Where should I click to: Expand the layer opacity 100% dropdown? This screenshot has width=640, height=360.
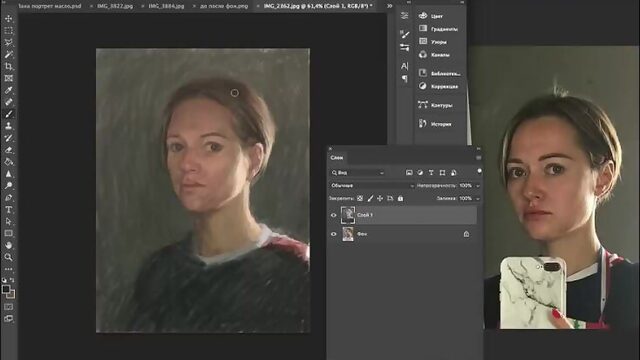(478, 186)
